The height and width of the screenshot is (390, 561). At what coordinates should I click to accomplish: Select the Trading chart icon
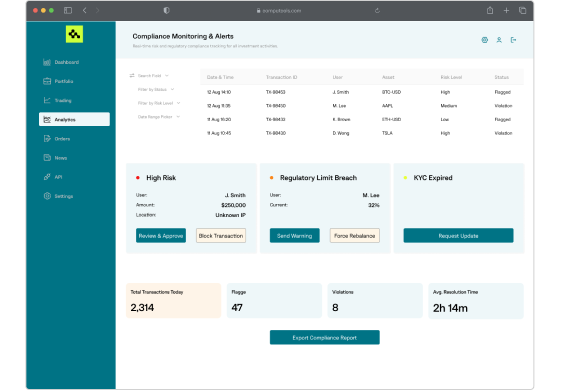[x=47, y=100]
